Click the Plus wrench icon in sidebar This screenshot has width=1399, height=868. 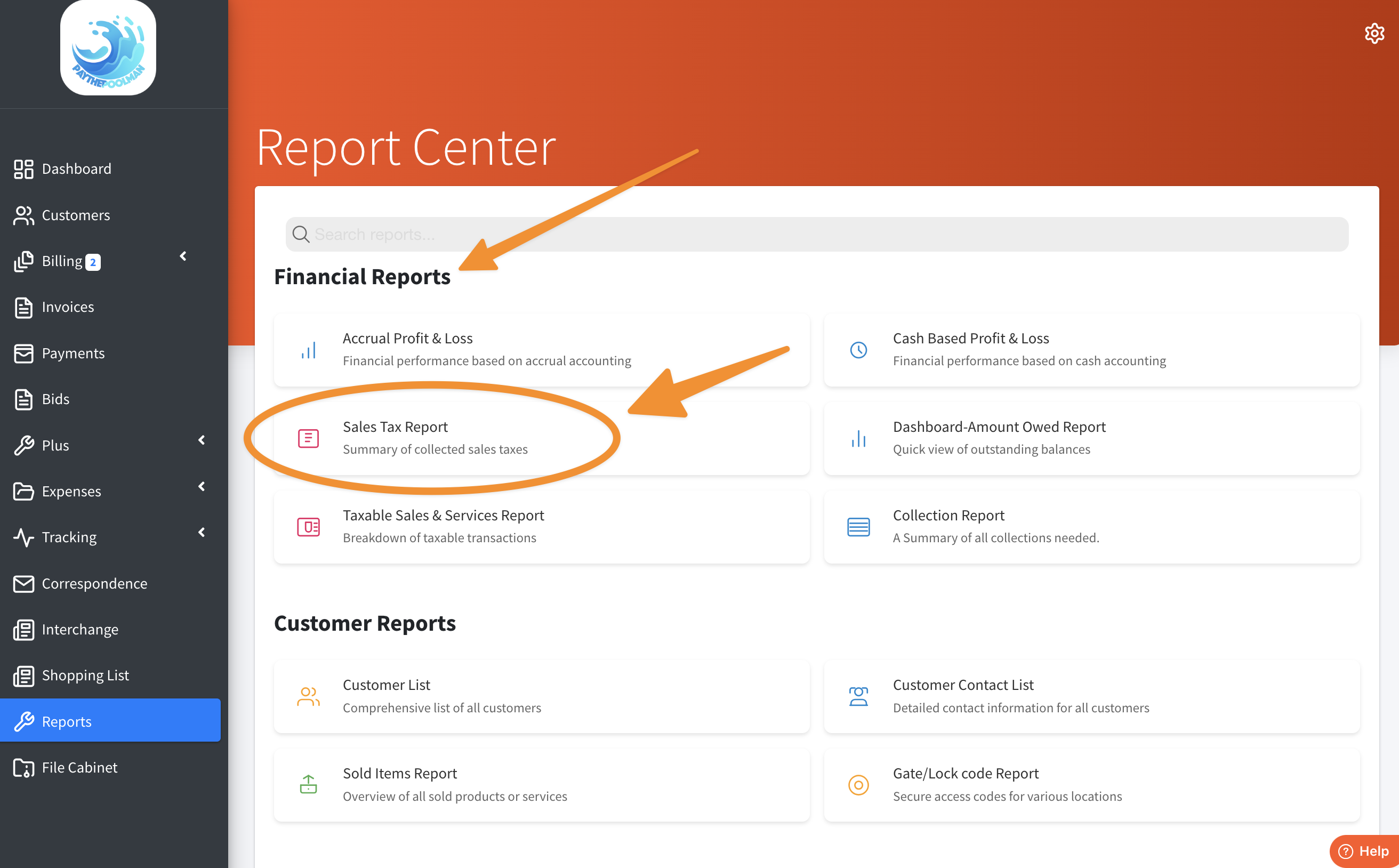(x=23, y=446)
